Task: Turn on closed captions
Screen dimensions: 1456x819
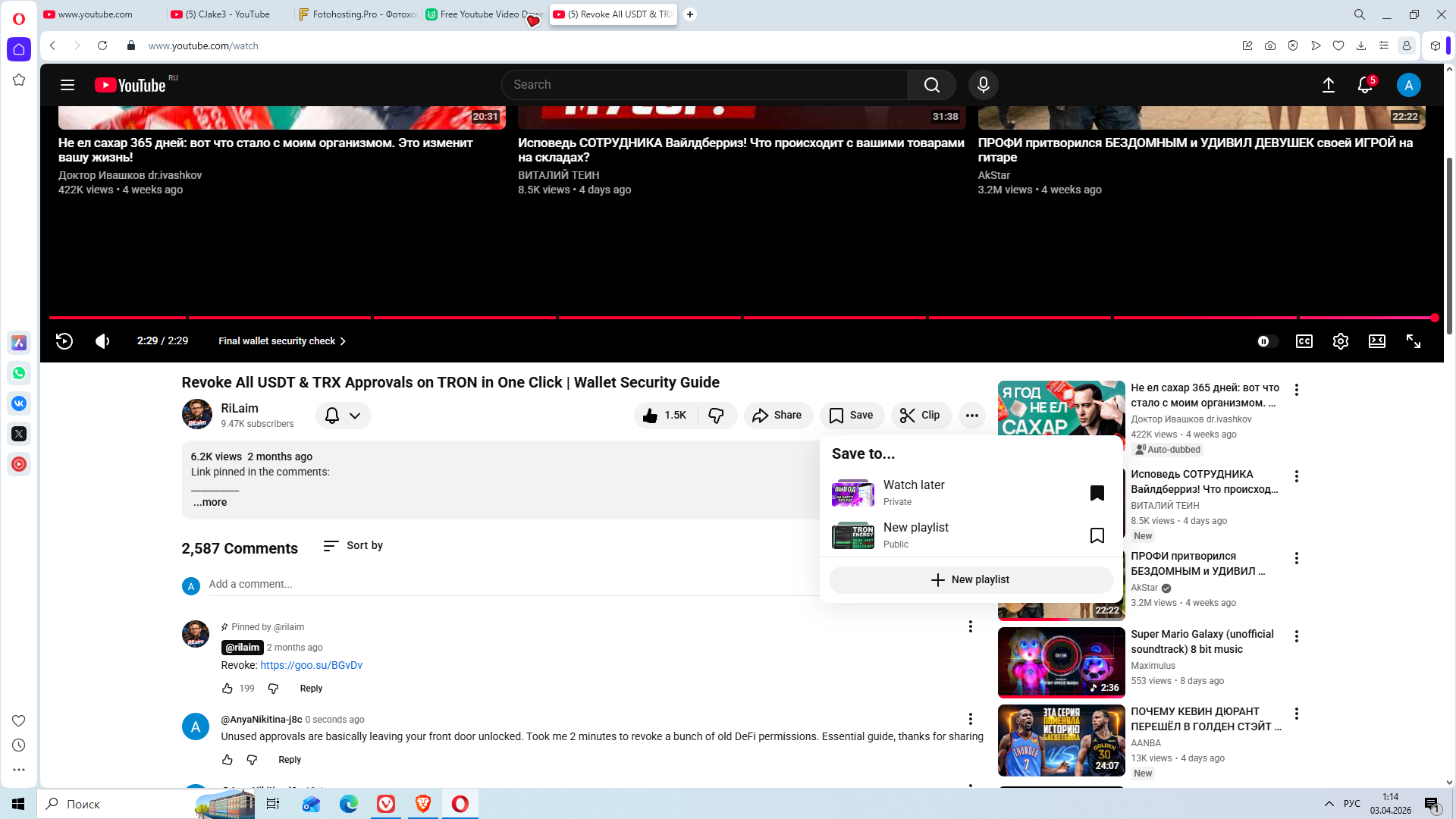Action: tap(1304, 341)
